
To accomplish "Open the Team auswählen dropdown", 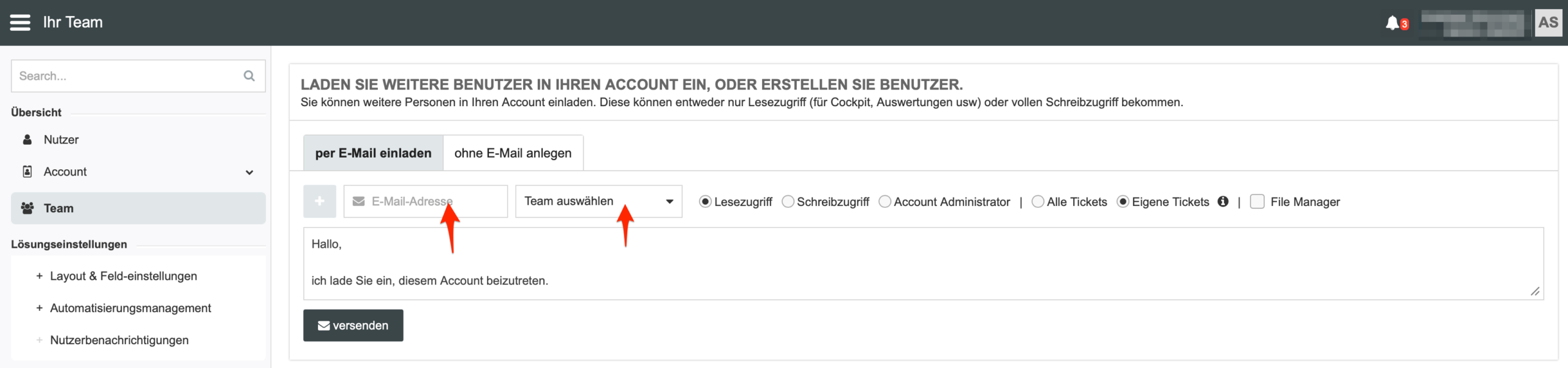I will click(598, 201).
